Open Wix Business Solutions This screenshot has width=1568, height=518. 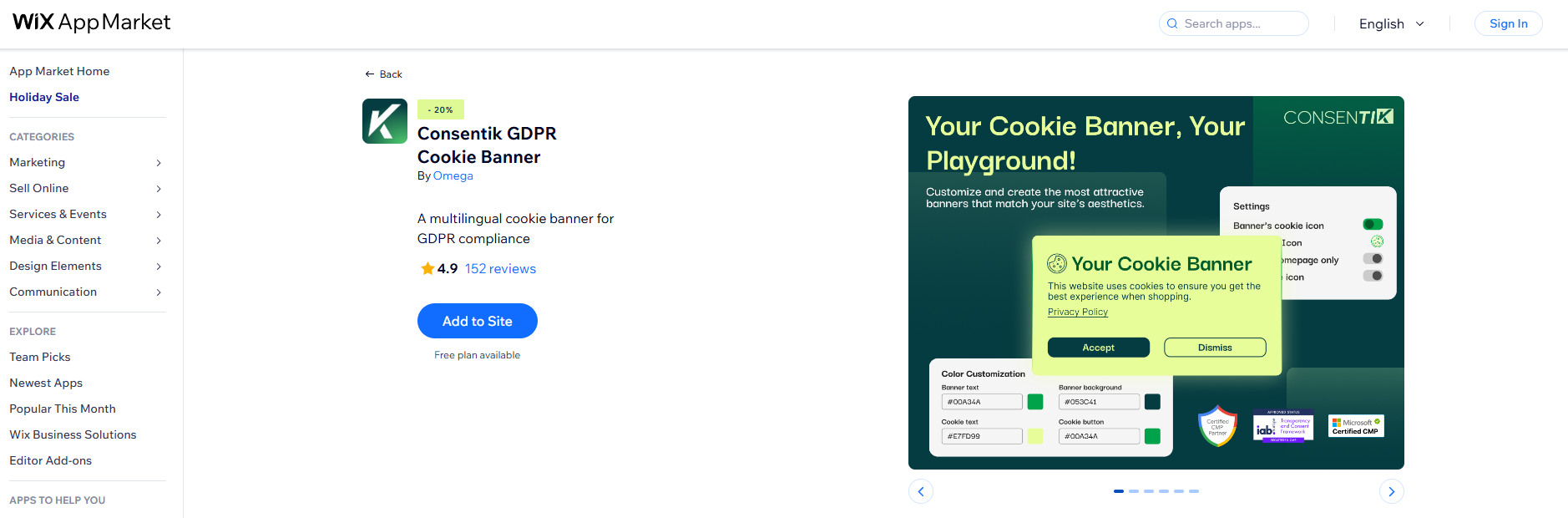point(73,434)
